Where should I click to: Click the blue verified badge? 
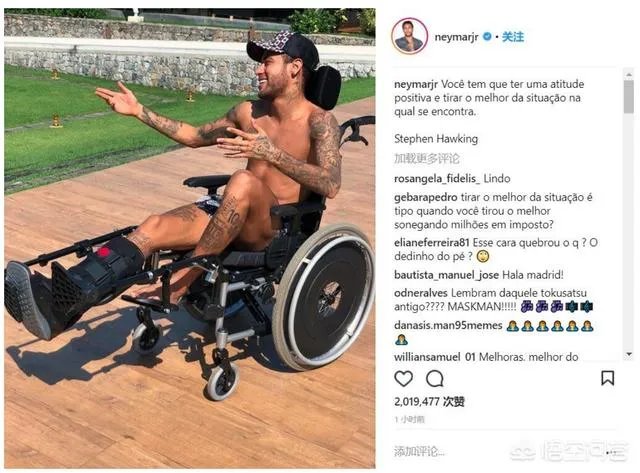487,36
